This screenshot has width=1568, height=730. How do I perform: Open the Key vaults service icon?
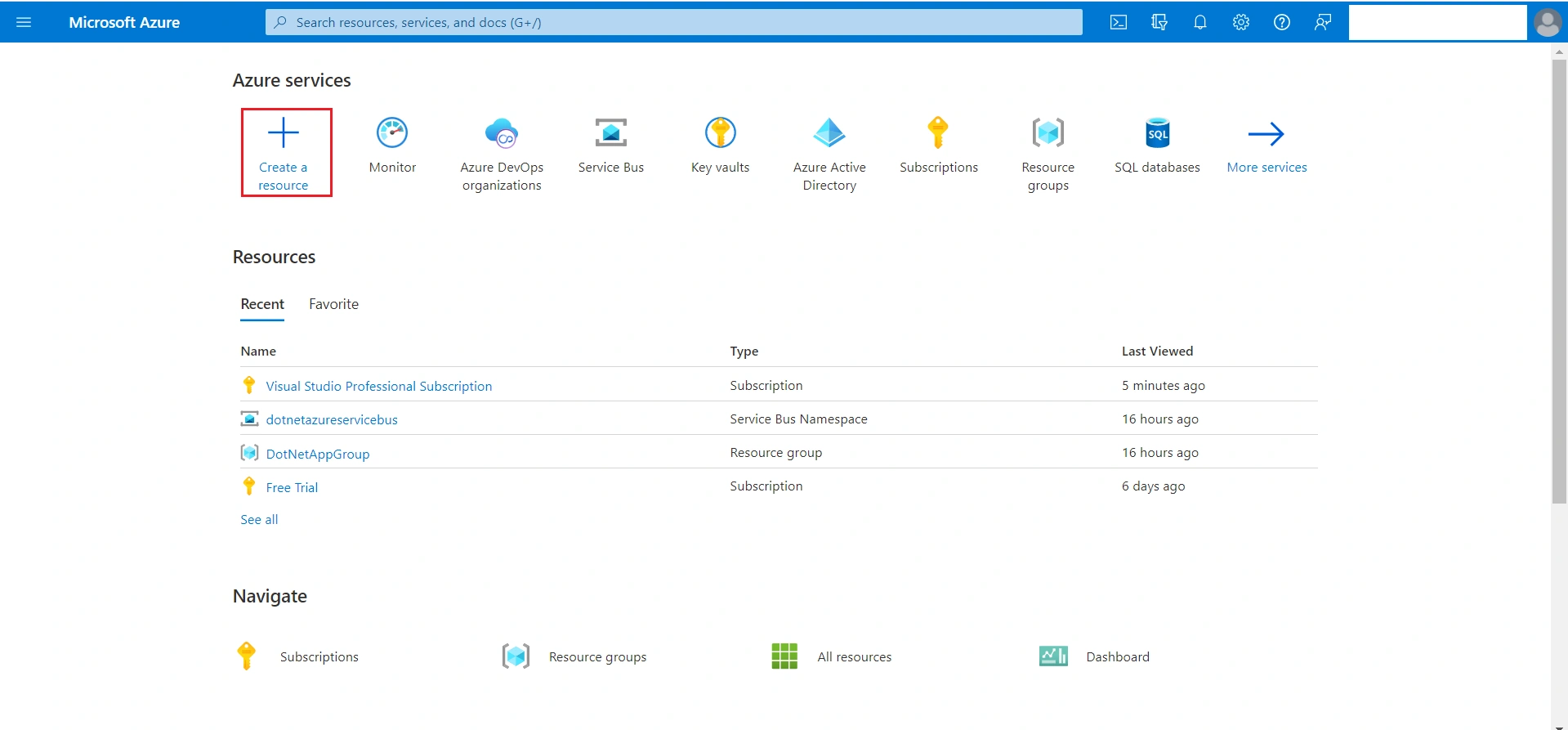[x=721, y=132]
